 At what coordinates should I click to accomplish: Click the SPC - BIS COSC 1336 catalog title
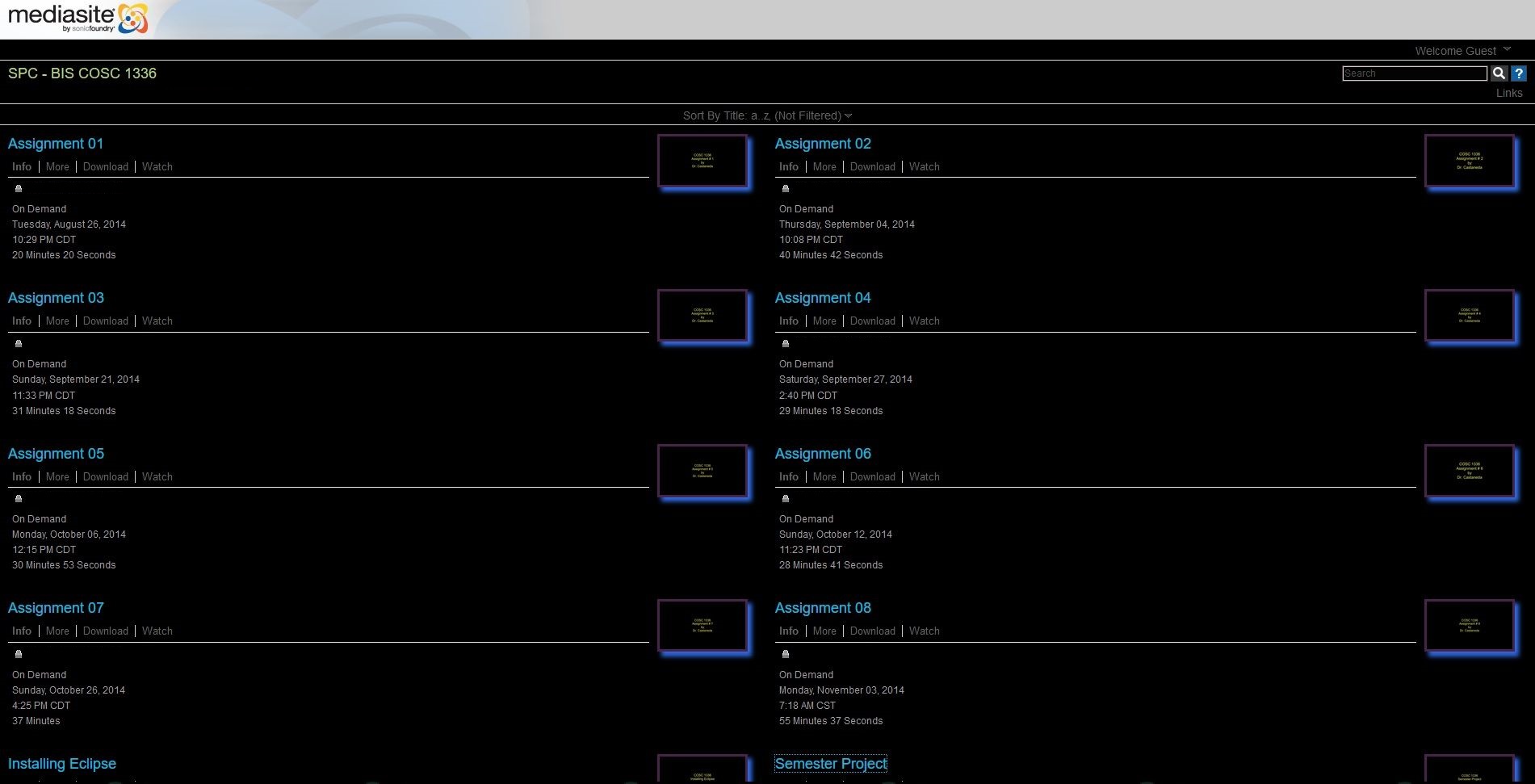(x=82, y=73)
